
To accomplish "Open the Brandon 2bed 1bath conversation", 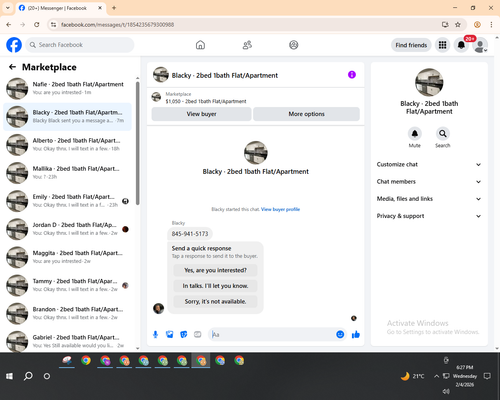I will [68, 313].
